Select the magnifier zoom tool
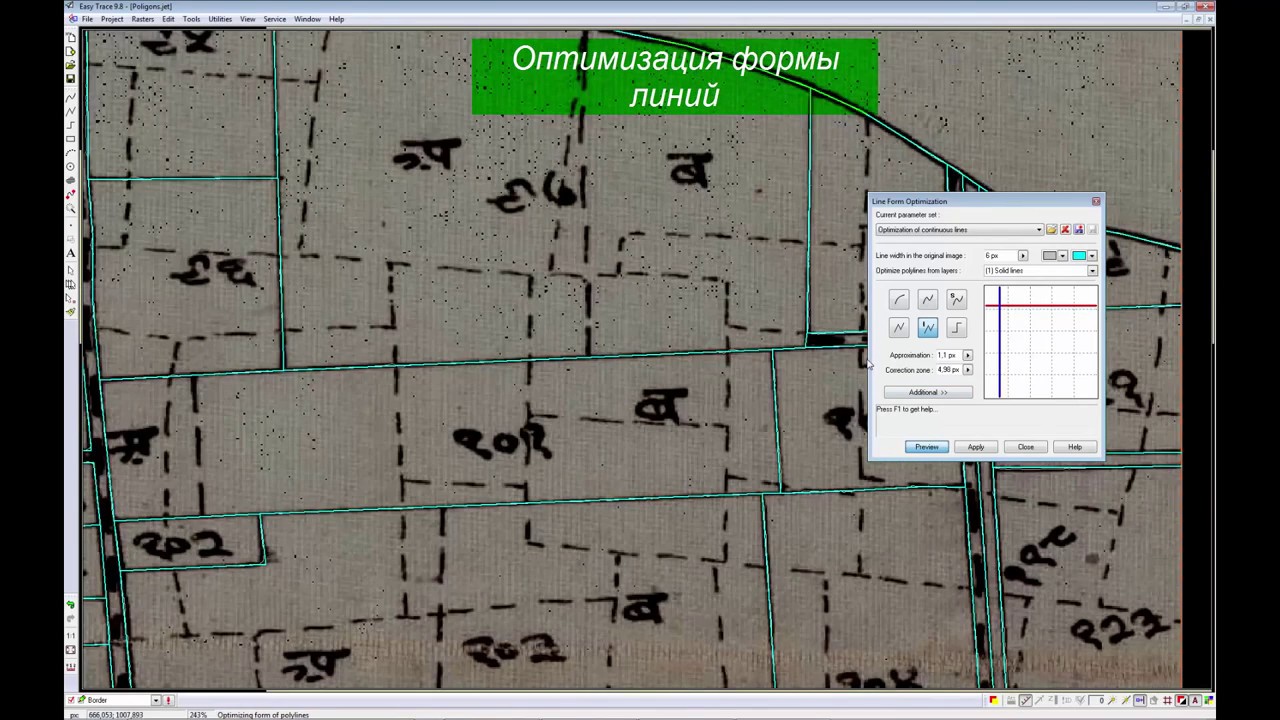This screenshot has width=1280, height=720. tap(70, 207)
